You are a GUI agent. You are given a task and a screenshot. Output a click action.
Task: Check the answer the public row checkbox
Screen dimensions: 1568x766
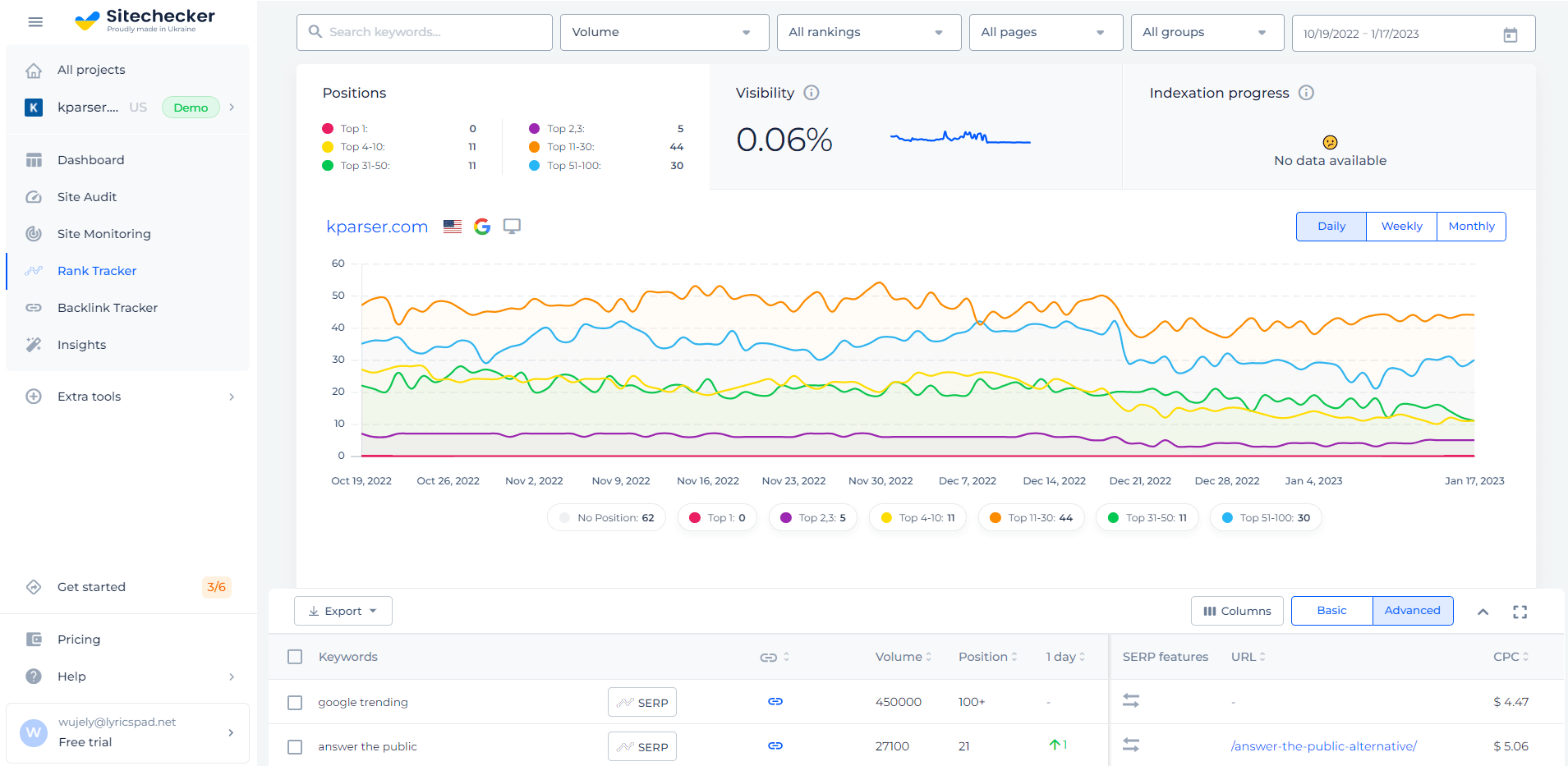click(x=295, y=747)
